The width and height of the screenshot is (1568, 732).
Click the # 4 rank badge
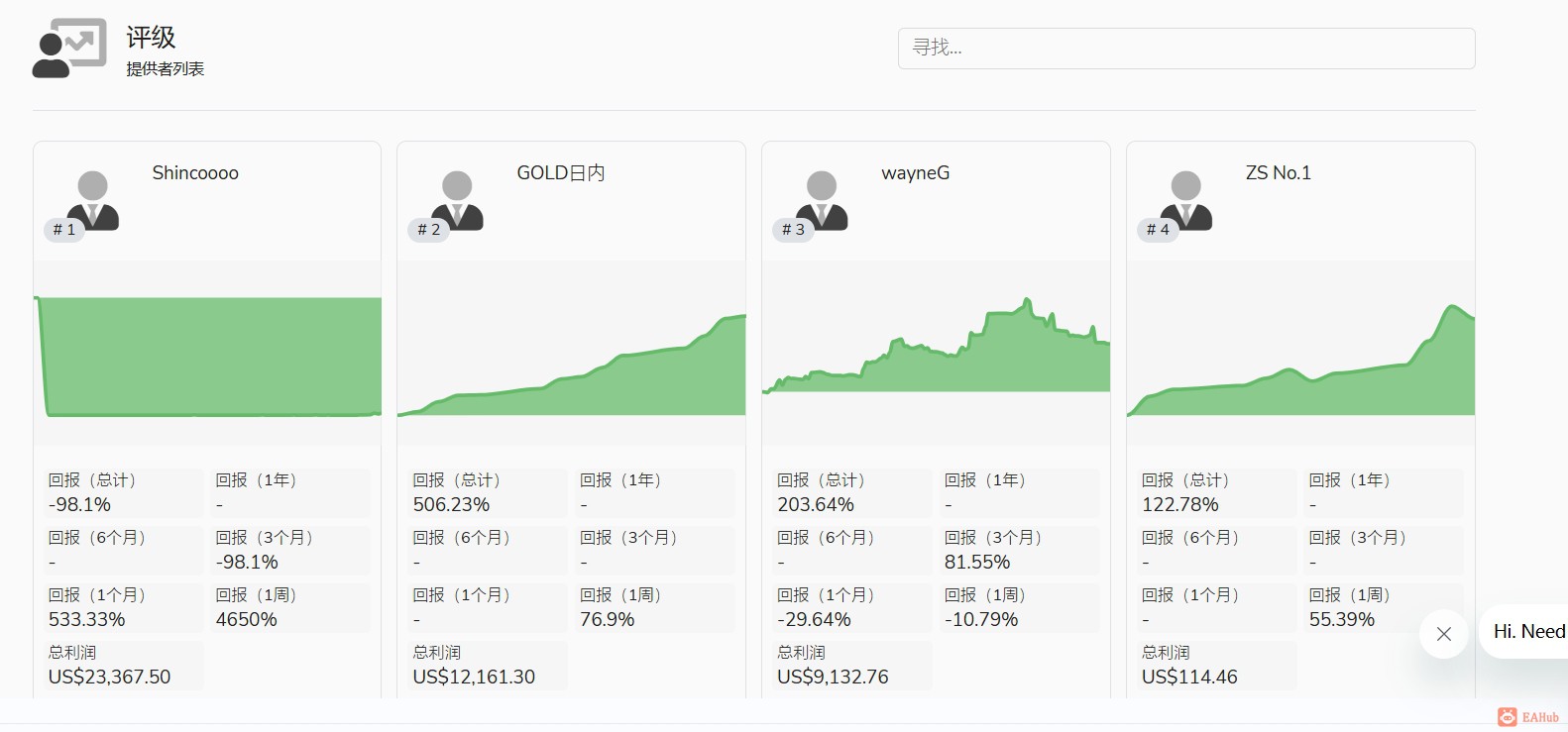click(x=1158, y=230)
